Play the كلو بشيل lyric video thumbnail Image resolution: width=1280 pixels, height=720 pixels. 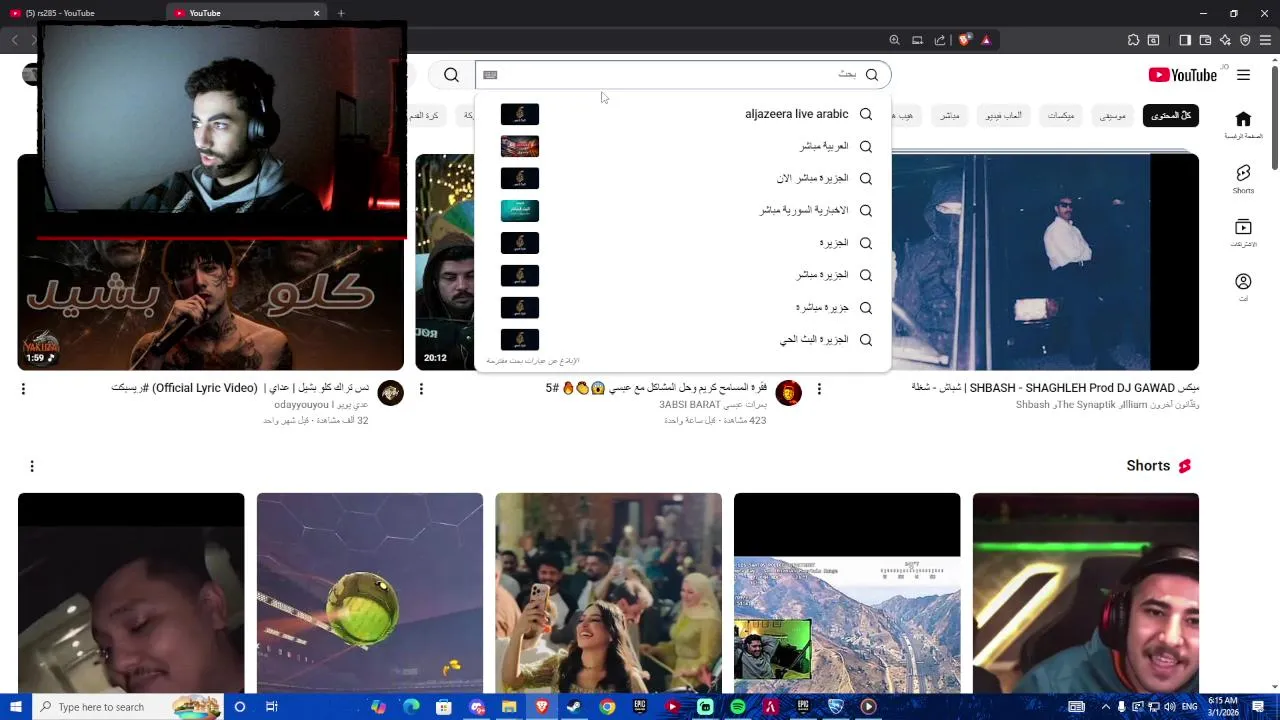point(210,262)
